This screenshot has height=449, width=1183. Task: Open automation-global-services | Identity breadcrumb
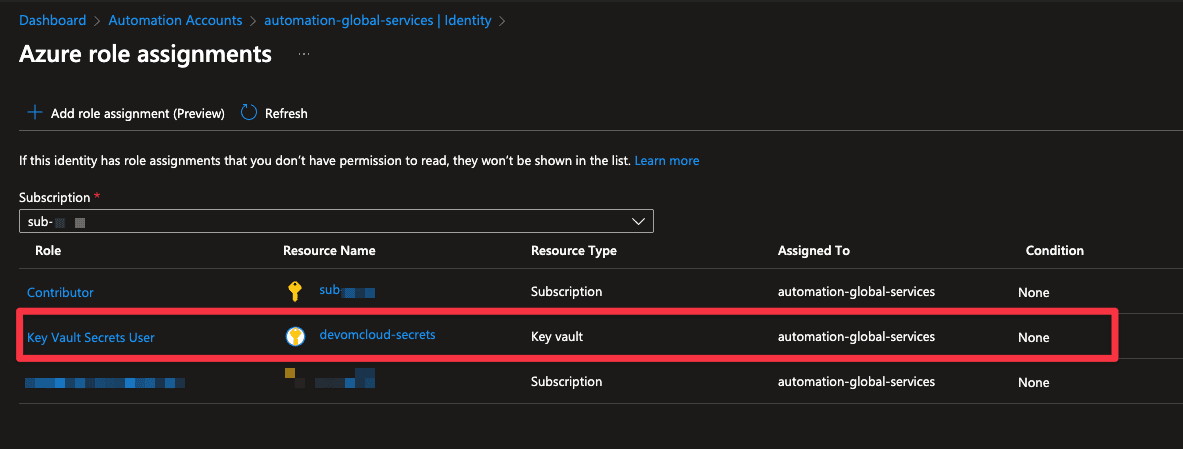pyautogui.click(x=378, y=20)
